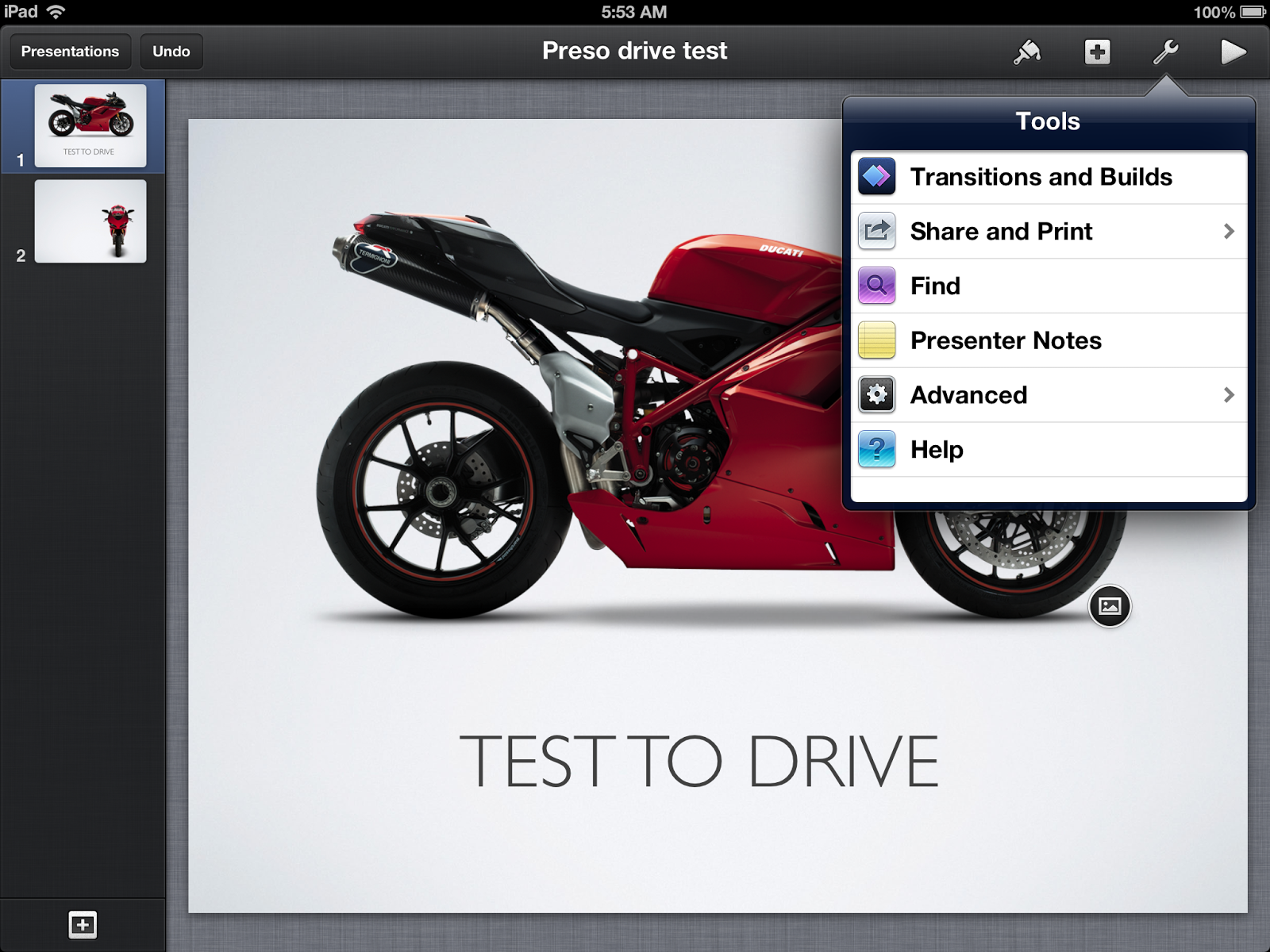1270x952 pixels.
Task: Click the Find magnifier icon
Action: pos(877,286)
